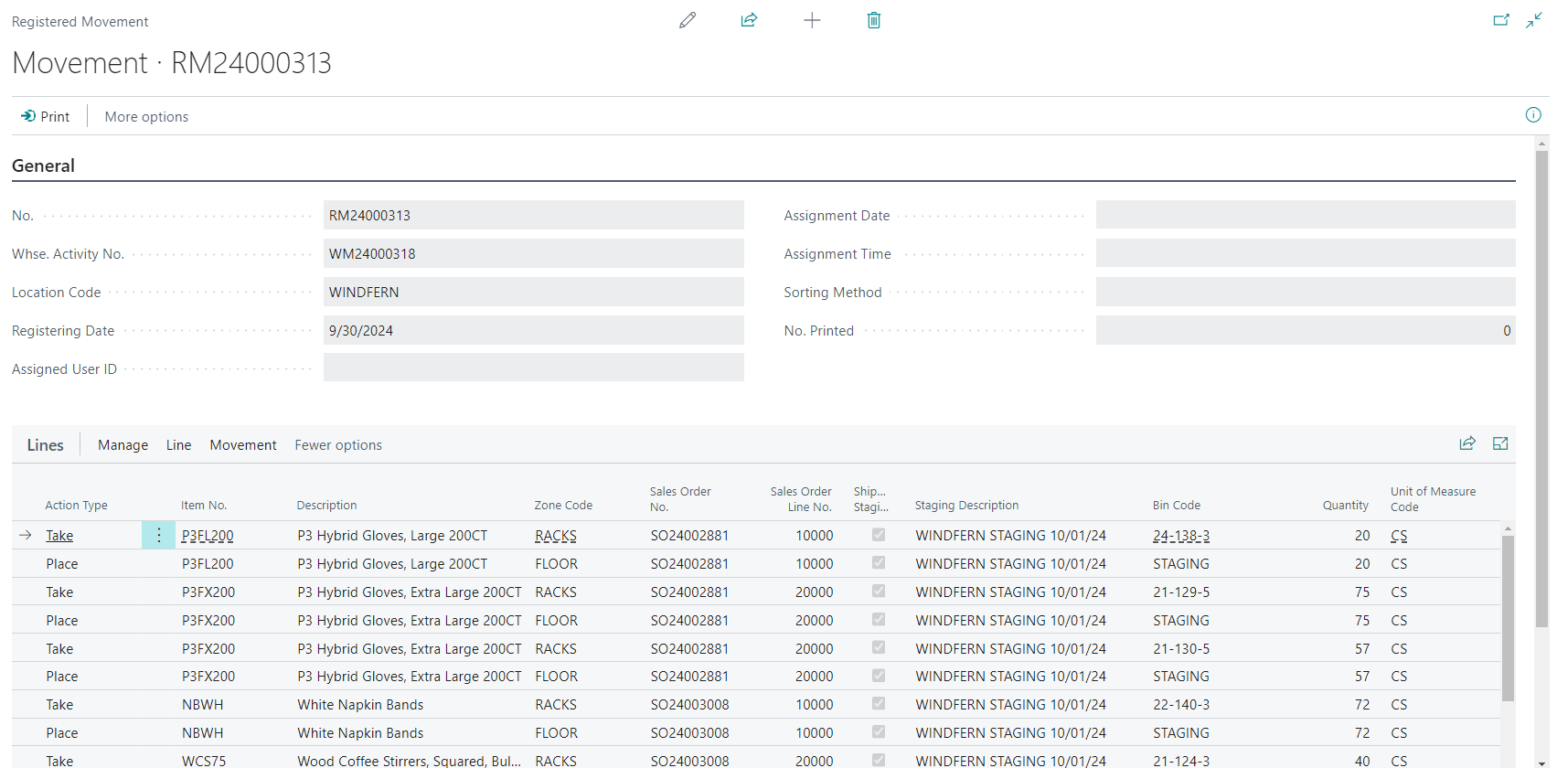Click the Registering Date field

tap(534, 330)
